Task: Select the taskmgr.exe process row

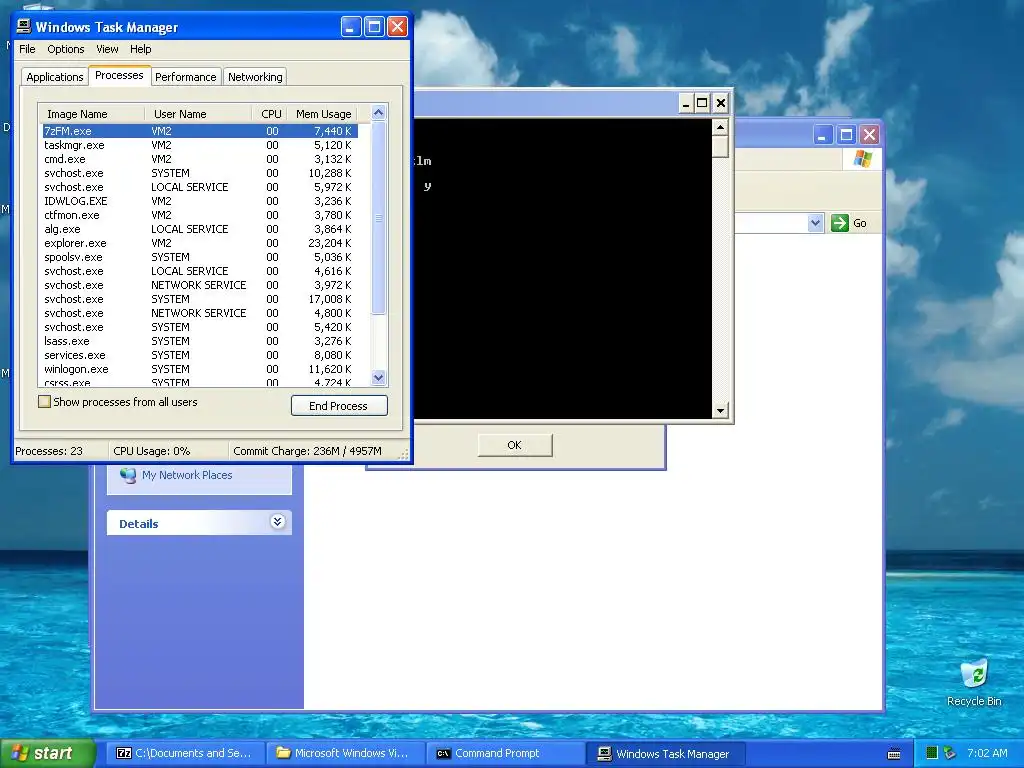Action: (200, 145)
